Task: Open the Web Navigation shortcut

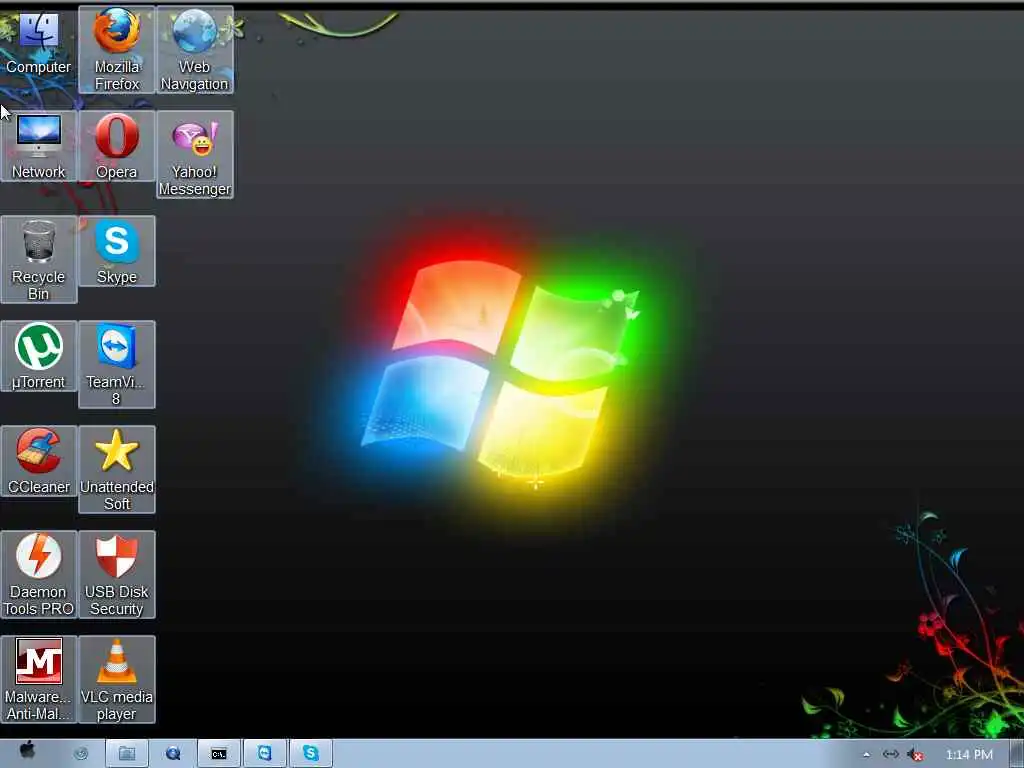Action: (x=195, y=50)
